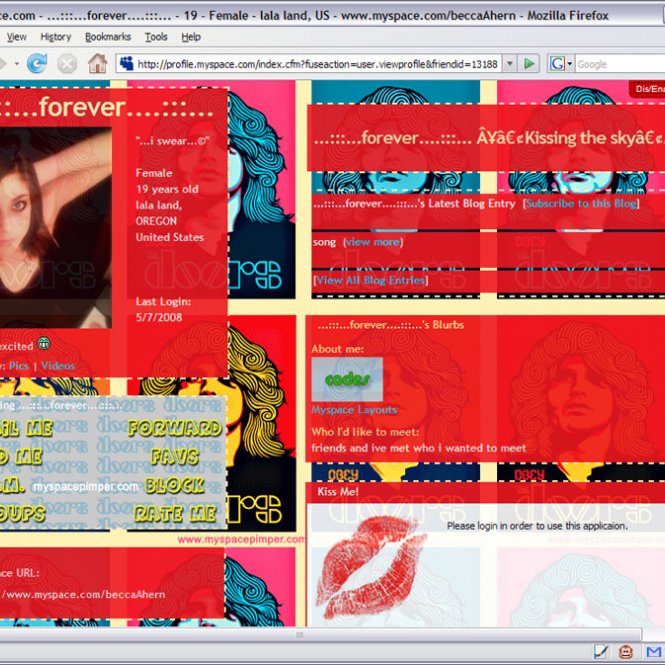Image resolution: width=665 pixels, height=665 pixels.
Task: Click the 'Please login in order to use this applicaion.' text
Action: pyautogui.click(x=537, y=526)
